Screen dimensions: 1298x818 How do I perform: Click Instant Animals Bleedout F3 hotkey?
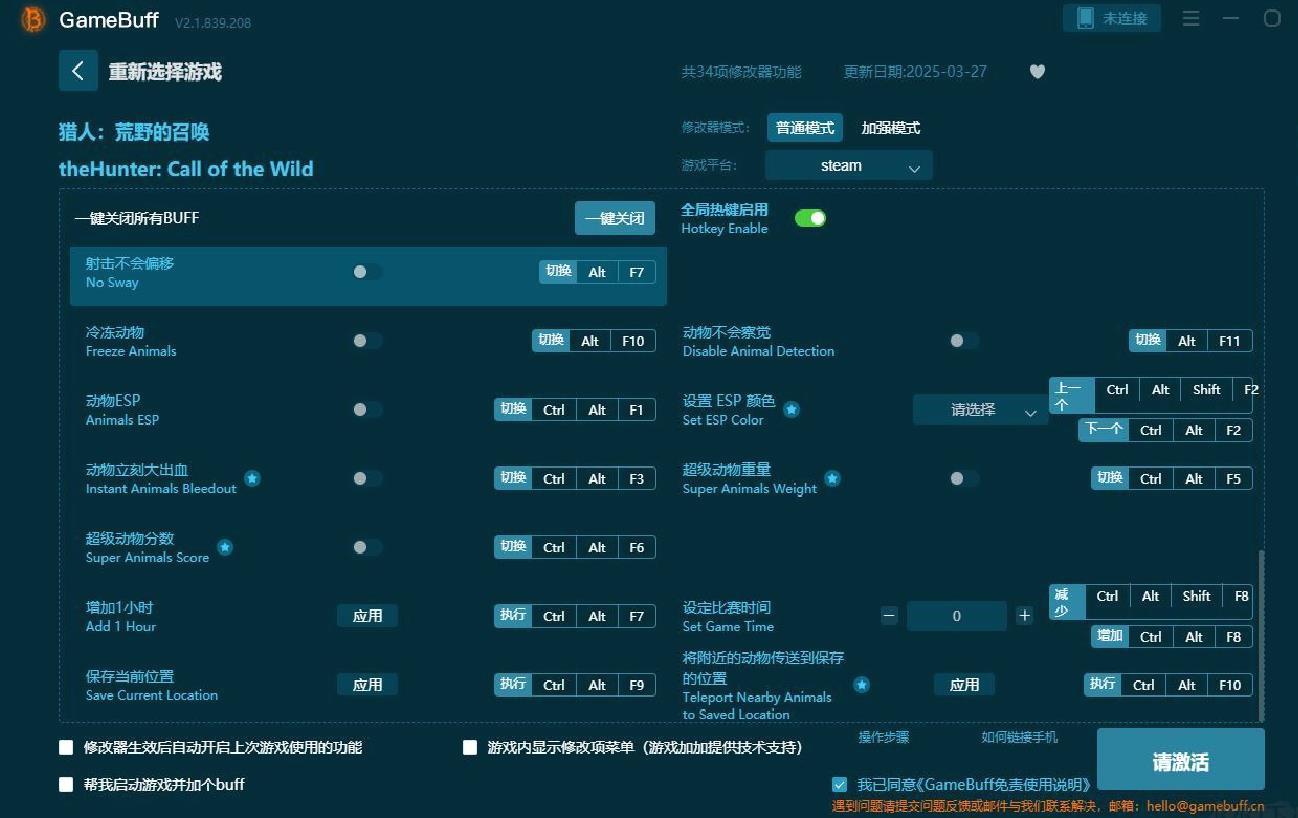[x=636, y=479]
